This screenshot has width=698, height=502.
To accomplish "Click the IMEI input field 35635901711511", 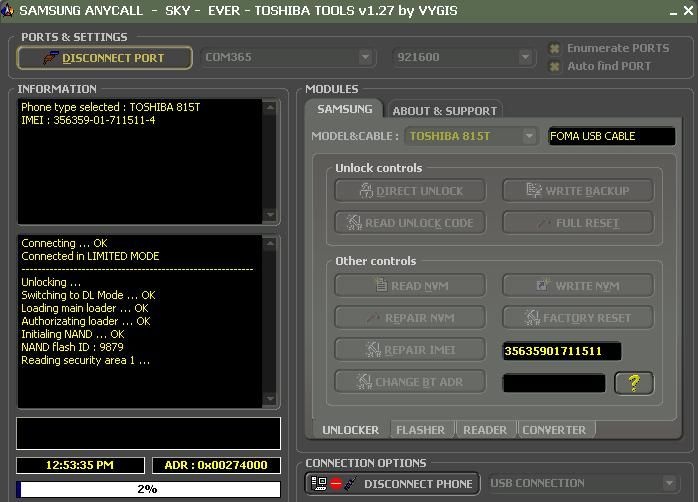I will (561, 351).
